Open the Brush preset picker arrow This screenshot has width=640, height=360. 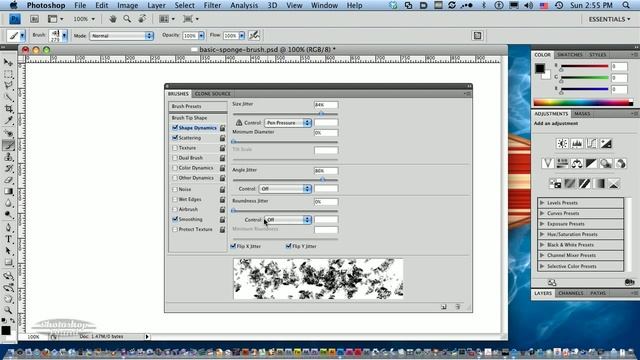(x=64, y=36)
